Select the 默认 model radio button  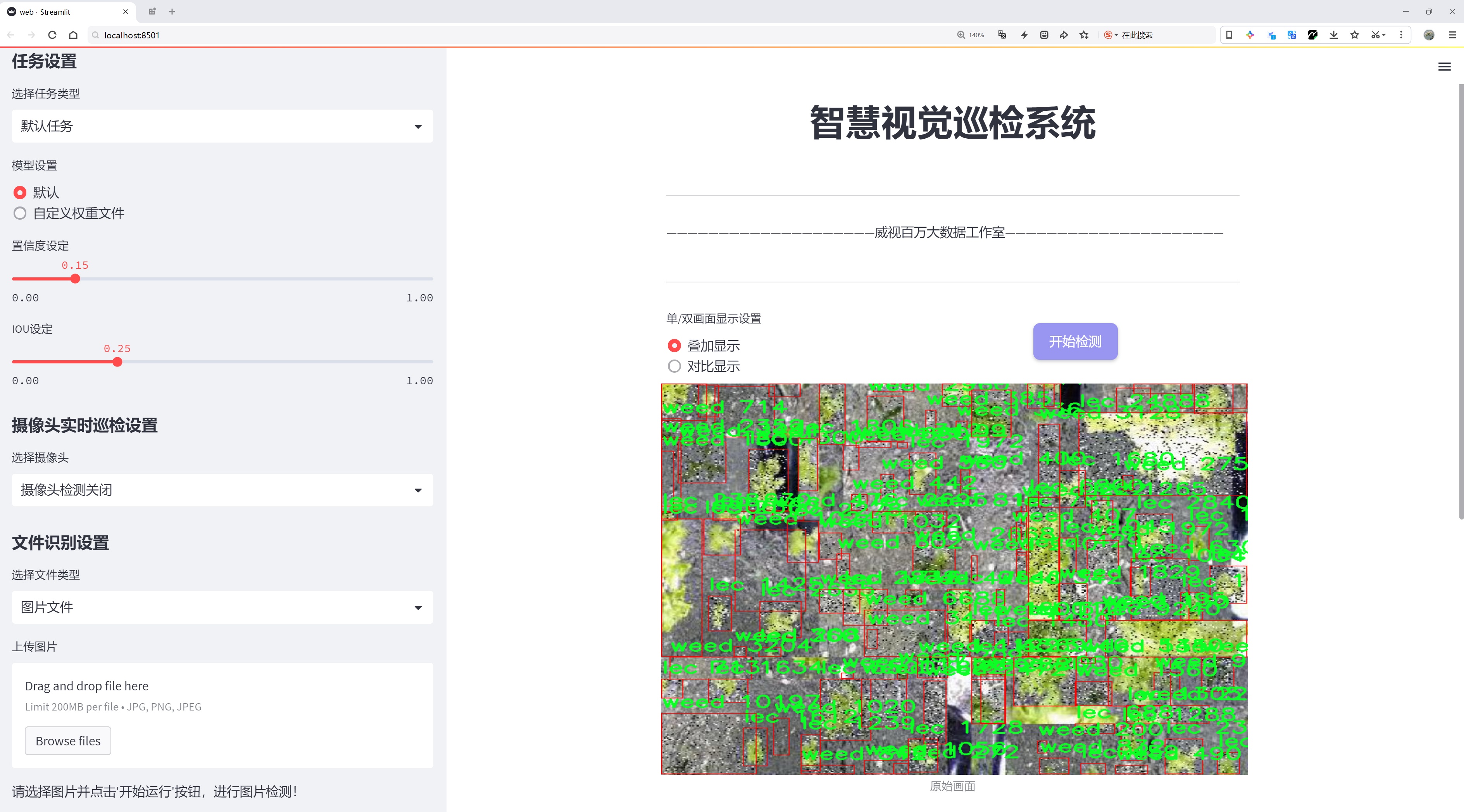pos(20,193)
